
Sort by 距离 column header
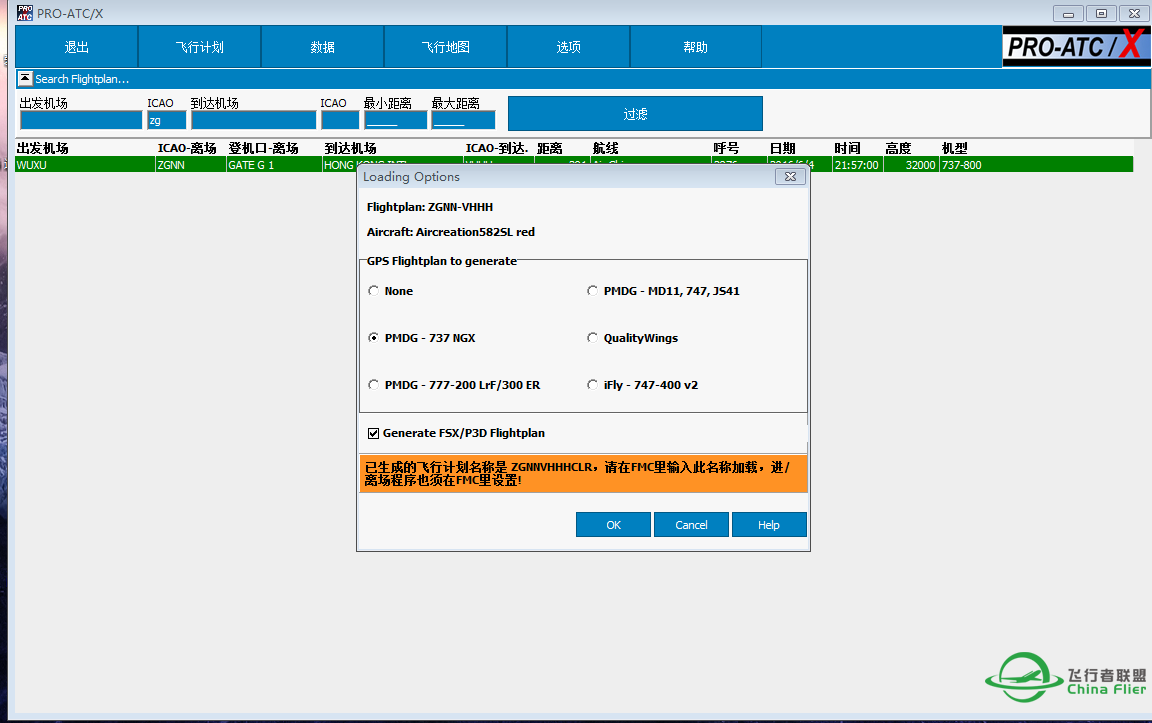[x=550, y=148]
